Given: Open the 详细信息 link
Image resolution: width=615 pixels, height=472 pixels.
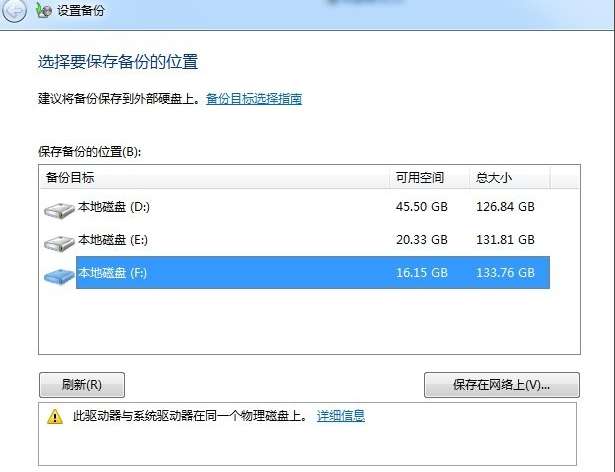Looking at the screenshot, I should tap(341, 416).
